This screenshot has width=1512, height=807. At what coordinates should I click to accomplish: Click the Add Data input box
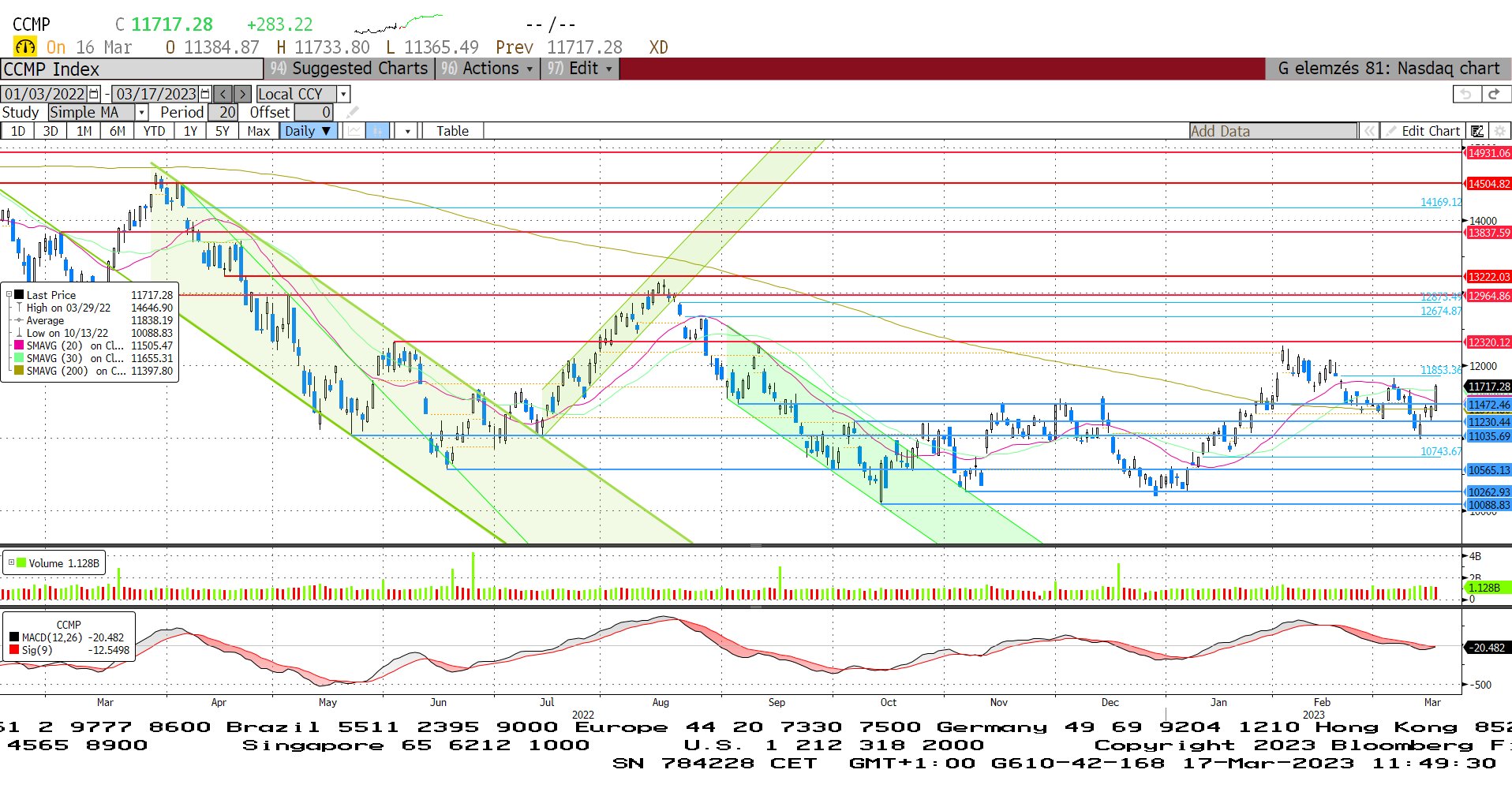tap(1273, 131)
